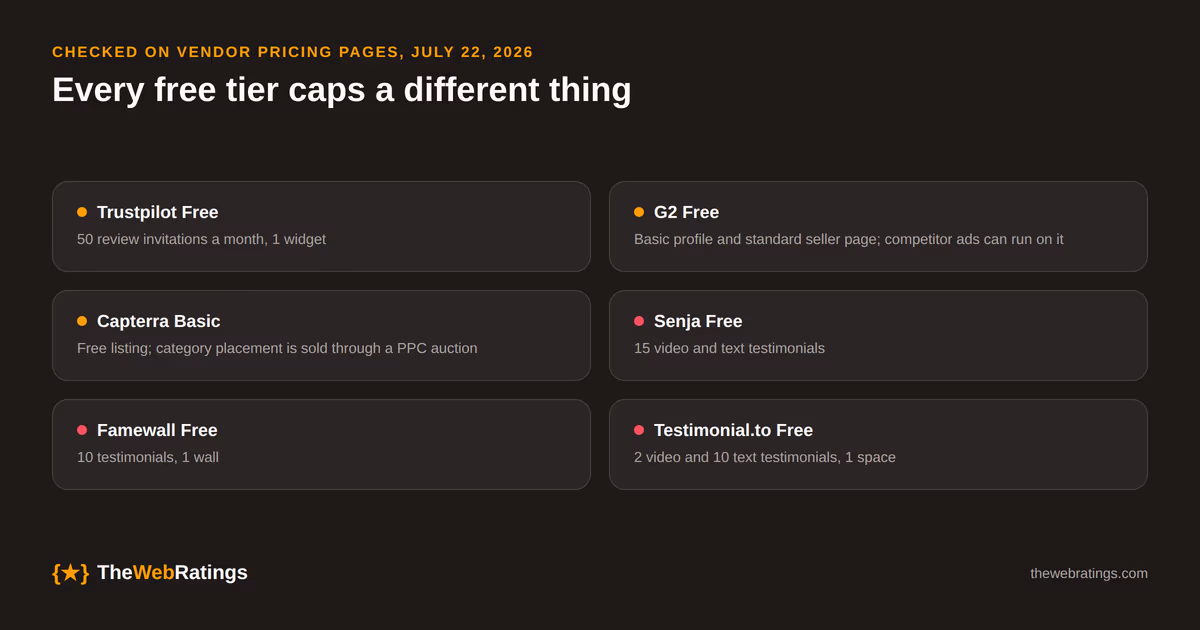
Task: Click the red dot beside Senja Free
Action: click(x=639, y=321)
